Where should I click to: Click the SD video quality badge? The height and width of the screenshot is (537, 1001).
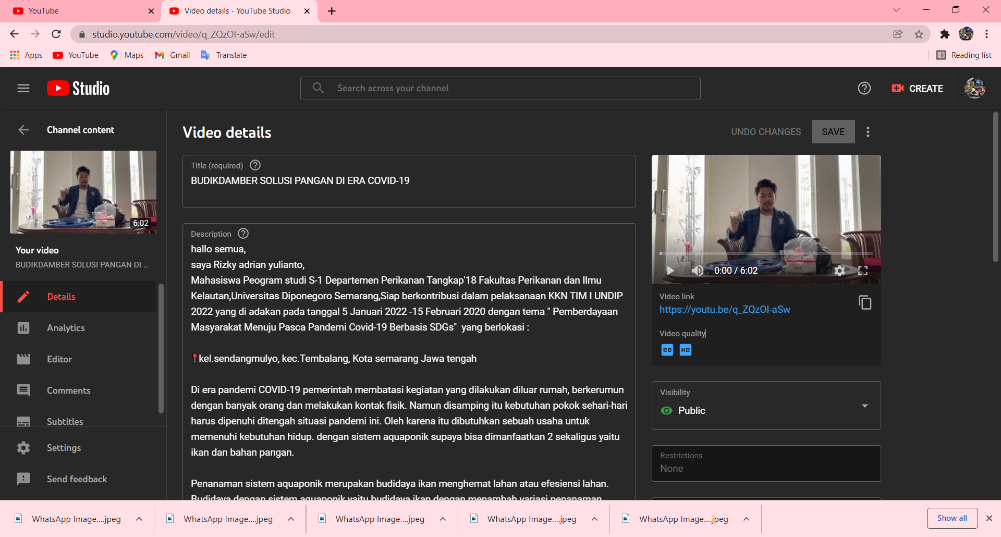coord(667,350)
